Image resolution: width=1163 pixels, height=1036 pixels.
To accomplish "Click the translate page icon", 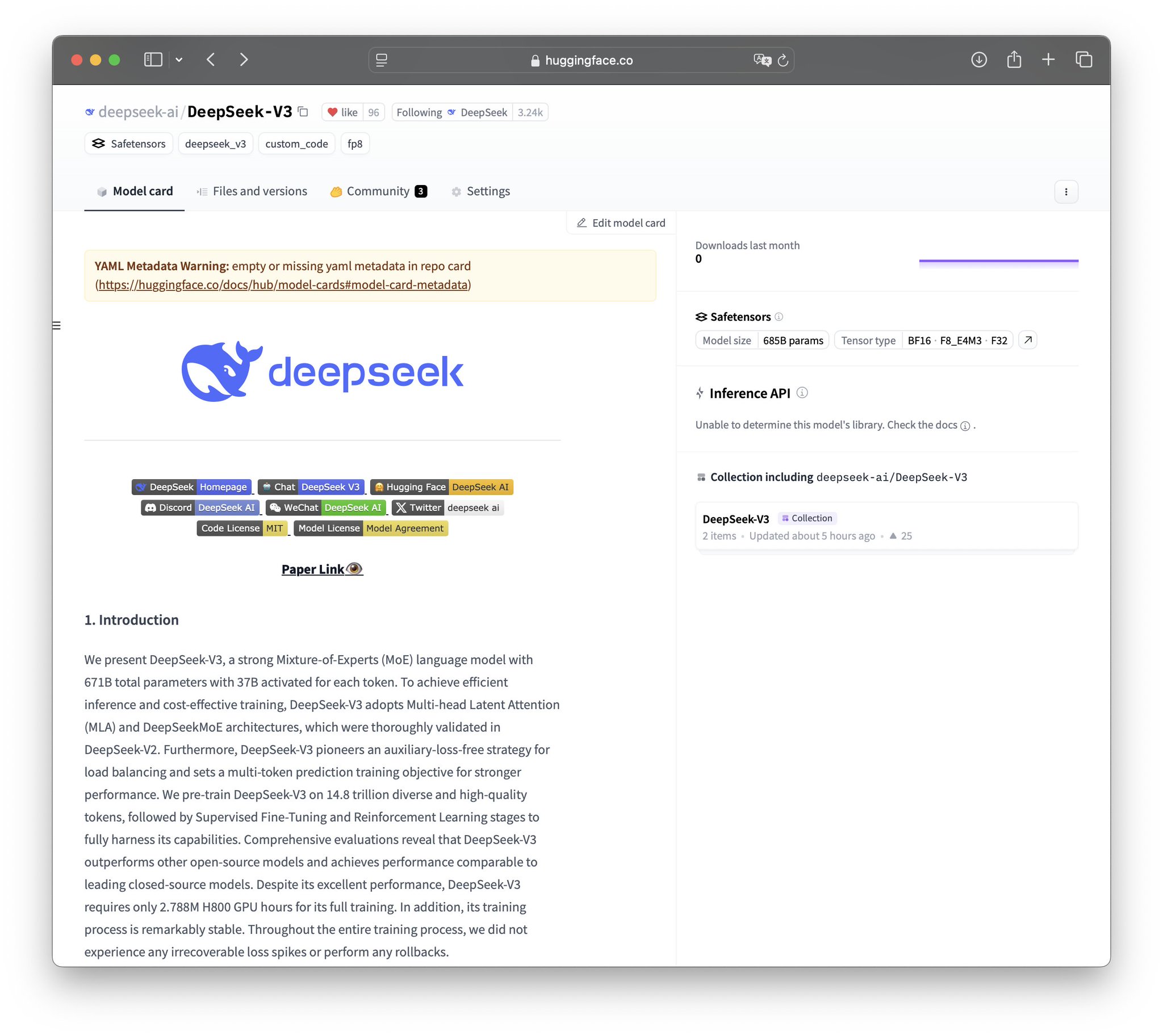I will point(762,60).
